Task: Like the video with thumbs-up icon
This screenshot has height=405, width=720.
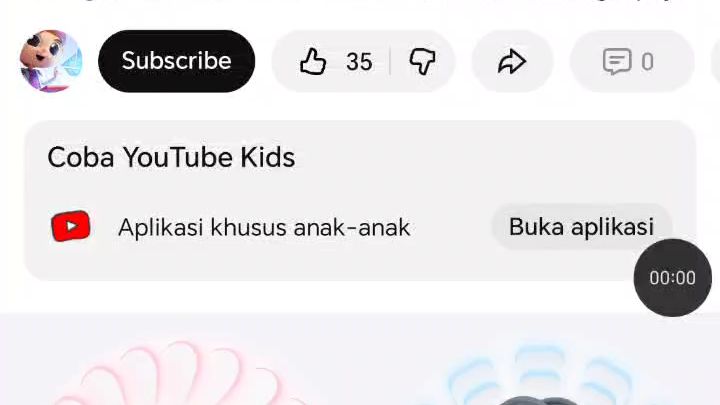Action: tap(313, 62)
